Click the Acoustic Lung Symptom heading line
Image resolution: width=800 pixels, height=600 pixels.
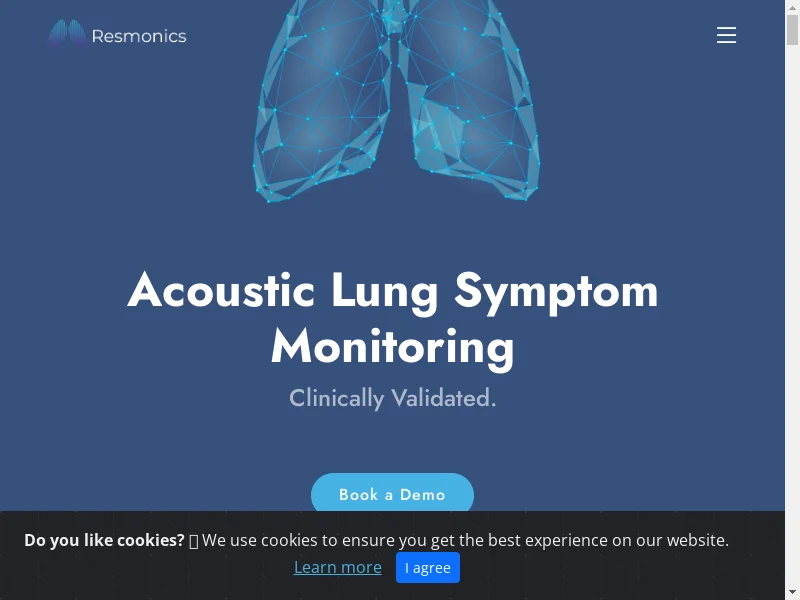click(392, 291)
